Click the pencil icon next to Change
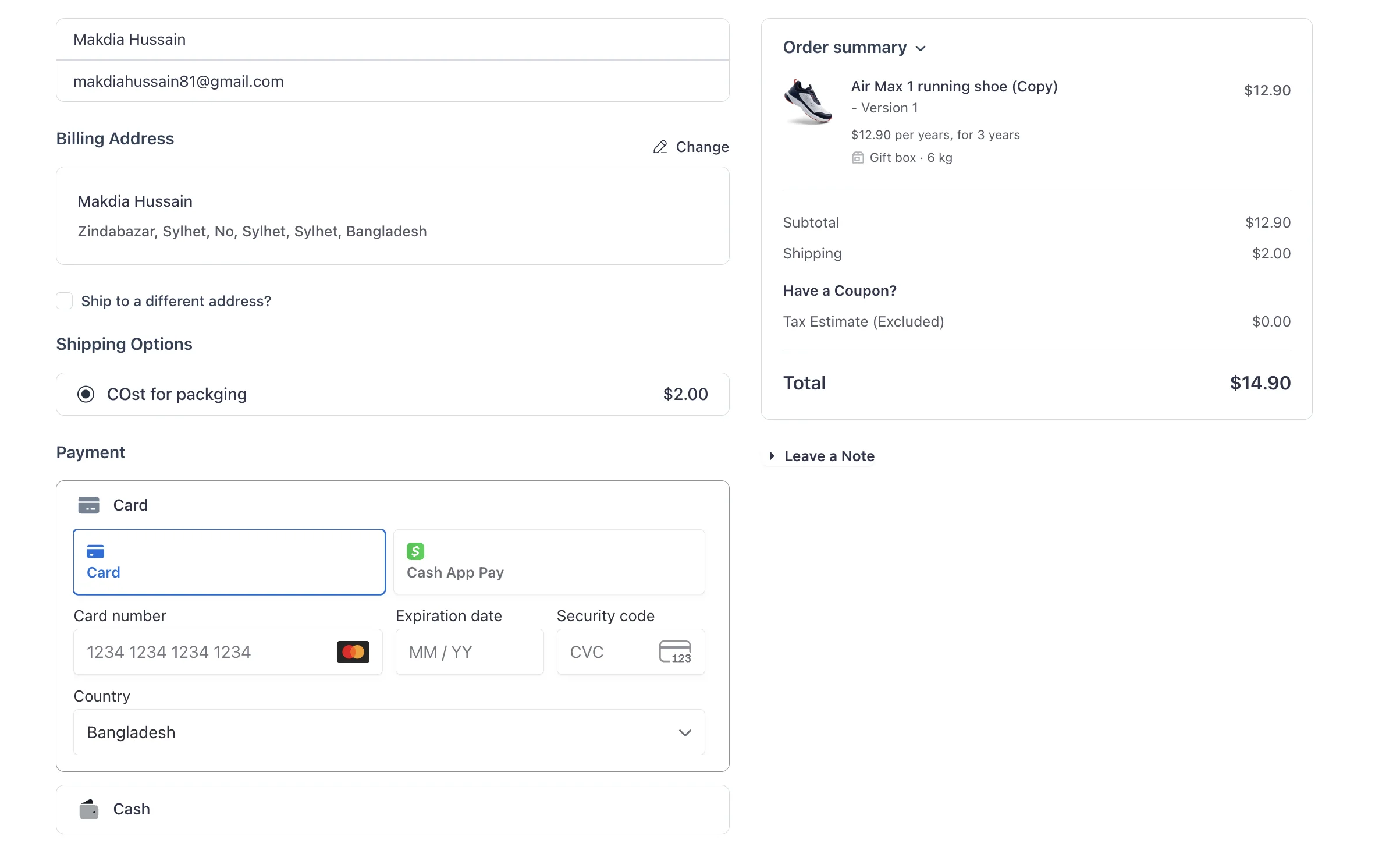Screen dimensions: 1400x843 coord(659,147)
